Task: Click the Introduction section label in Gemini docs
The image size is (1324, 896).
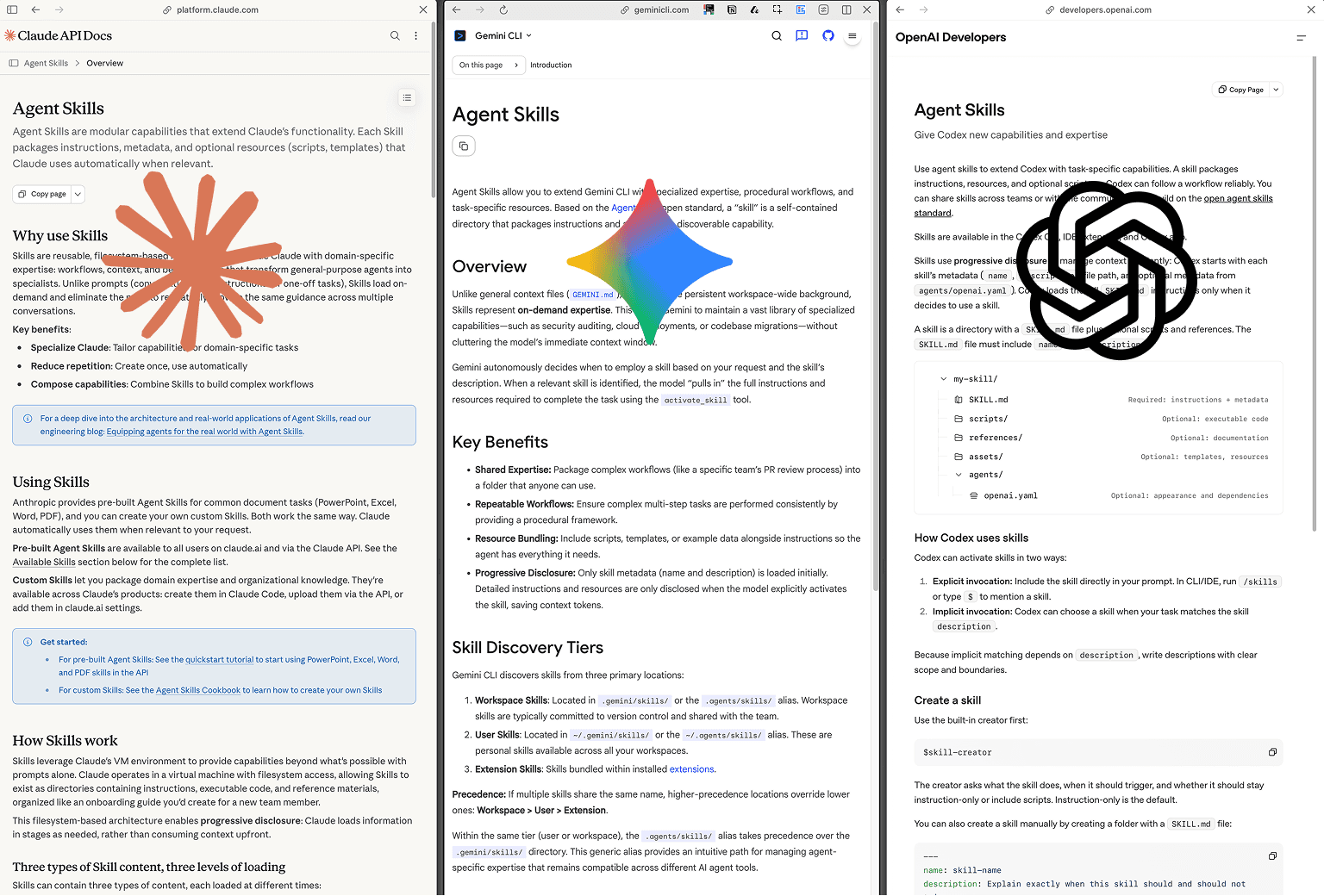Action: coord(551,65)
